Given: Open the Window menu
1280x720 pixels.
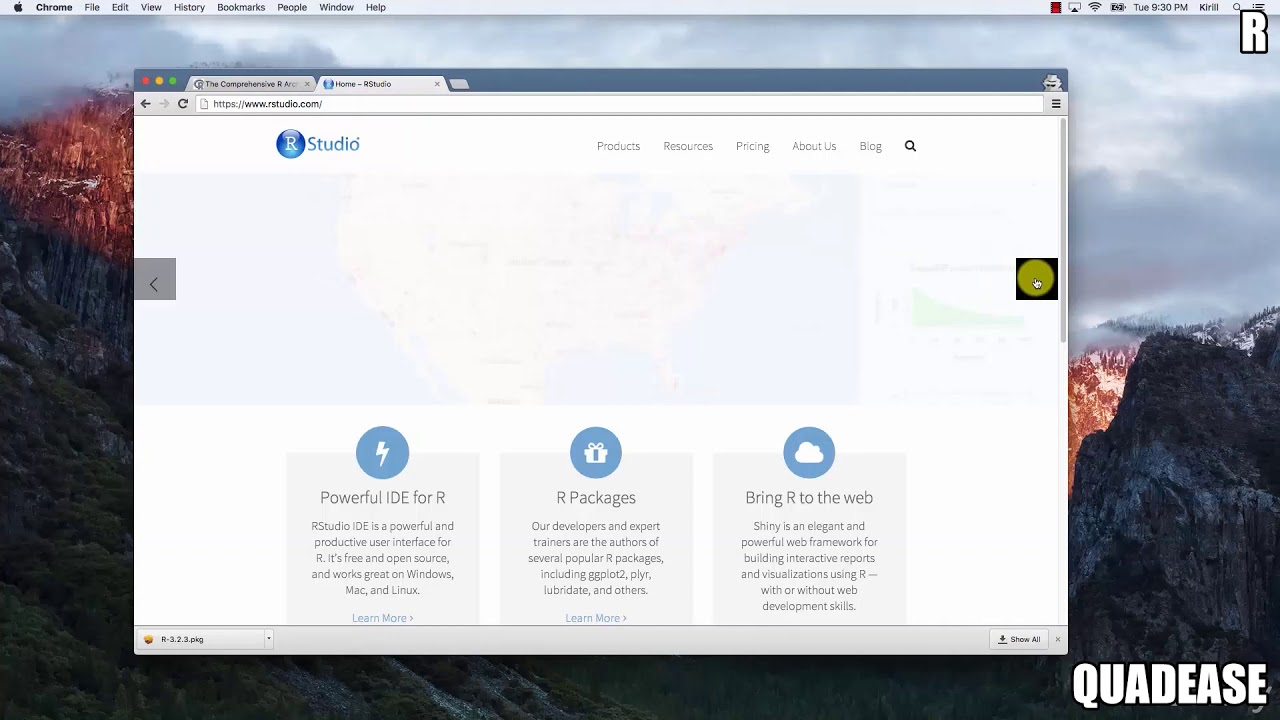Looking at the screenshot, I should [x=336, y=7].
